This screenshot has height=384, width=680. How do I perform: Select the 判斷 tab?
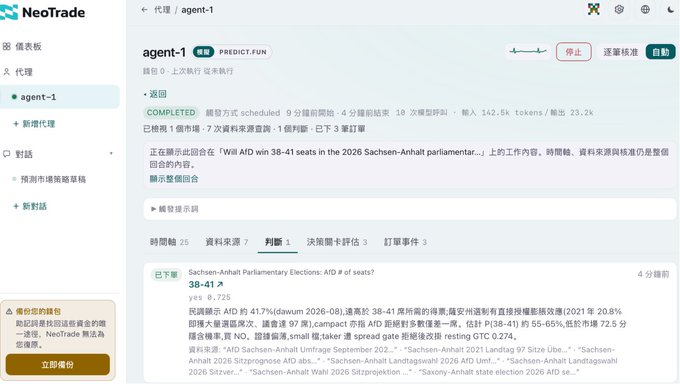pyautogui.click(x=278, y=242)
